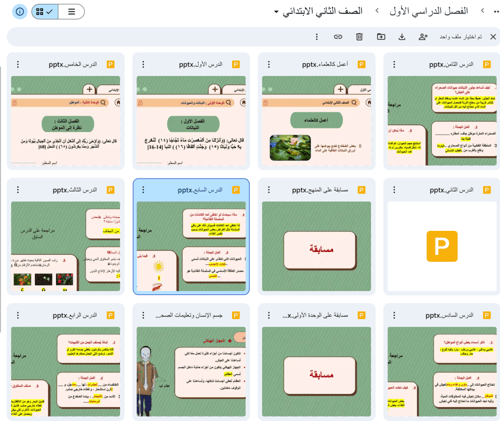
Task: Move selected file using folder icon
Action: click(381, 37)
